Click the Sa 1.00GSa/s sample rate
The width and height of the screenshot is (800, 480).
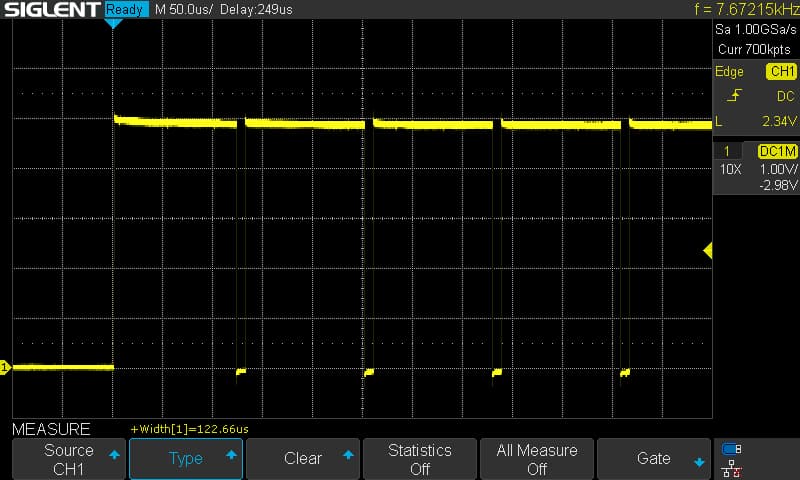point(756,30)
